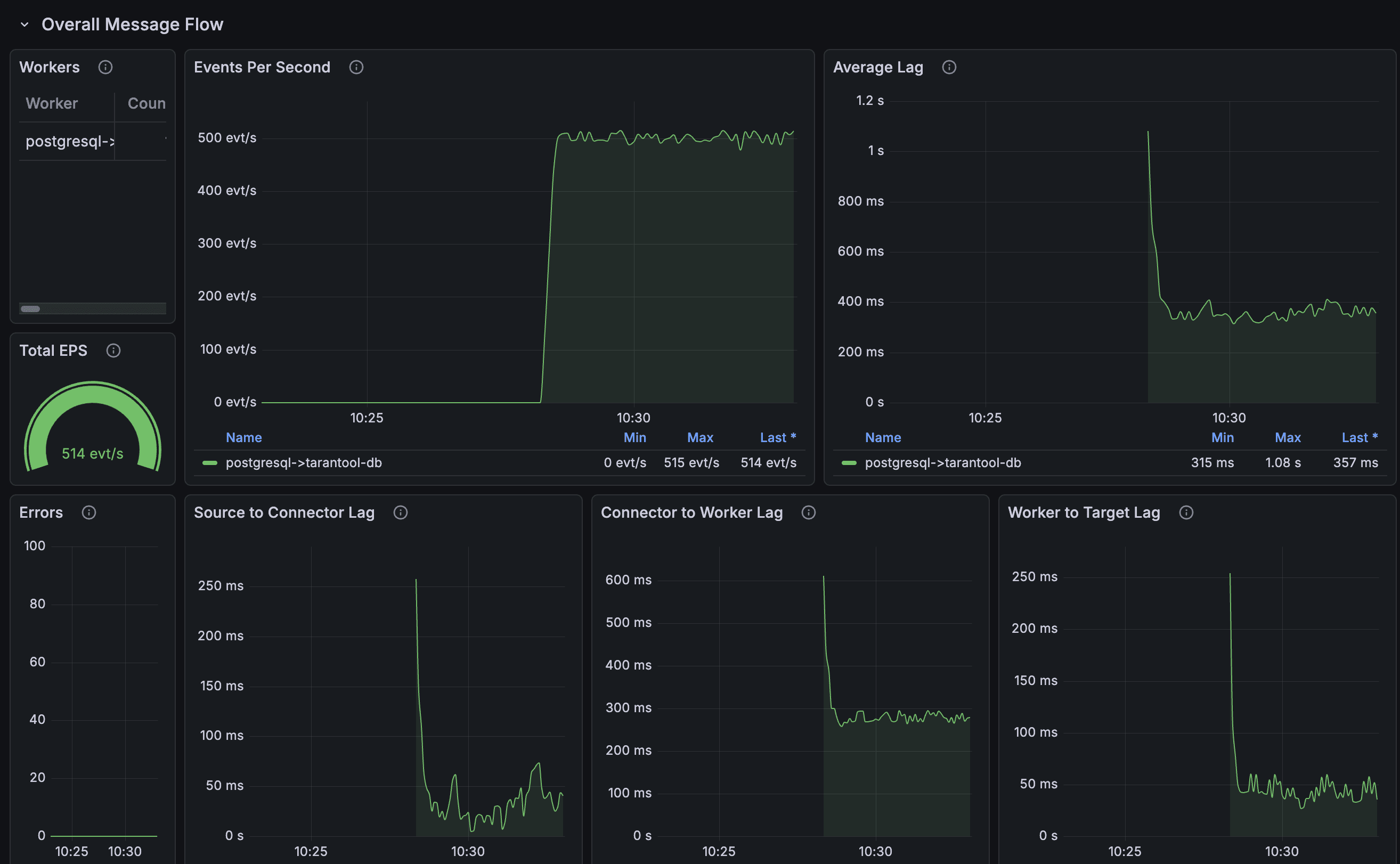Open the Total EPS panel title

[53, 351]
